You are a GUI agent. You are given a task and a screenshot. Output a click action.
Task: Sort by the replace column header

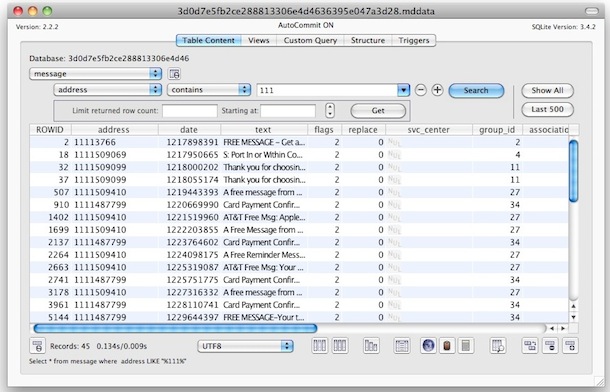[363, 130]
